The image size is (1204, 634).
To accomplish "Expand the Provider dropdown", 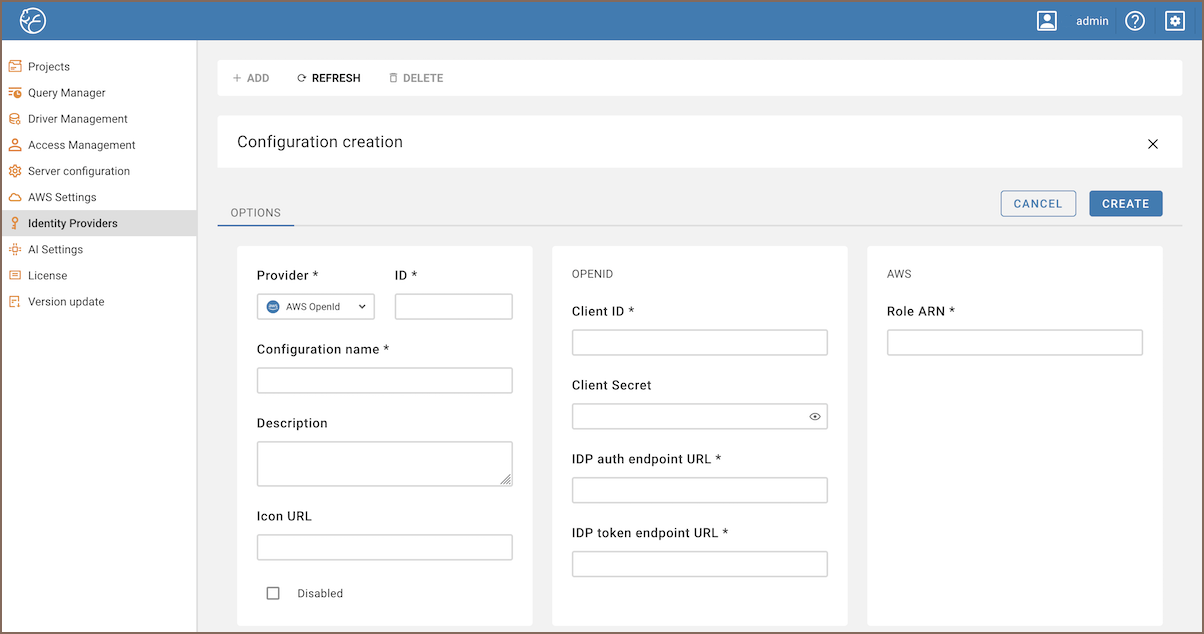I will tap(316, 307).
